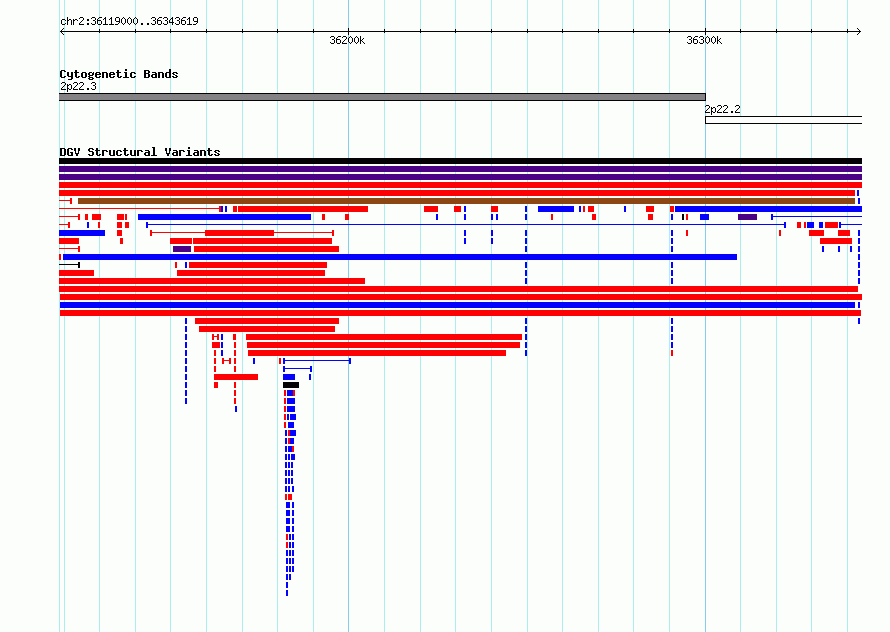Select the small black variant block below 36200k

pos(291,385)
